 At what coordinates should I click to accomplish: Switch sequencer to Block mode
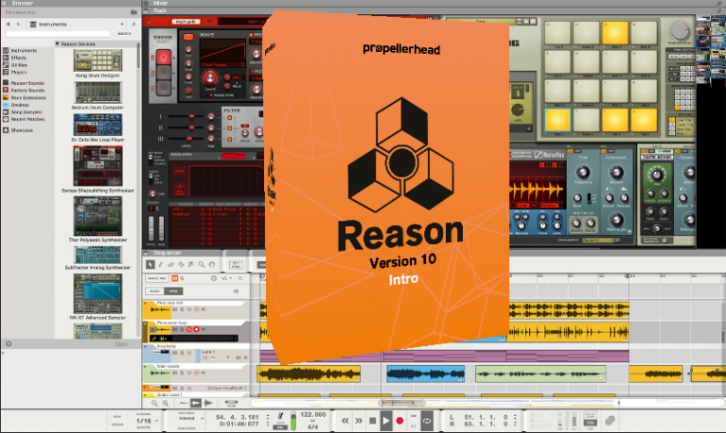155,291
